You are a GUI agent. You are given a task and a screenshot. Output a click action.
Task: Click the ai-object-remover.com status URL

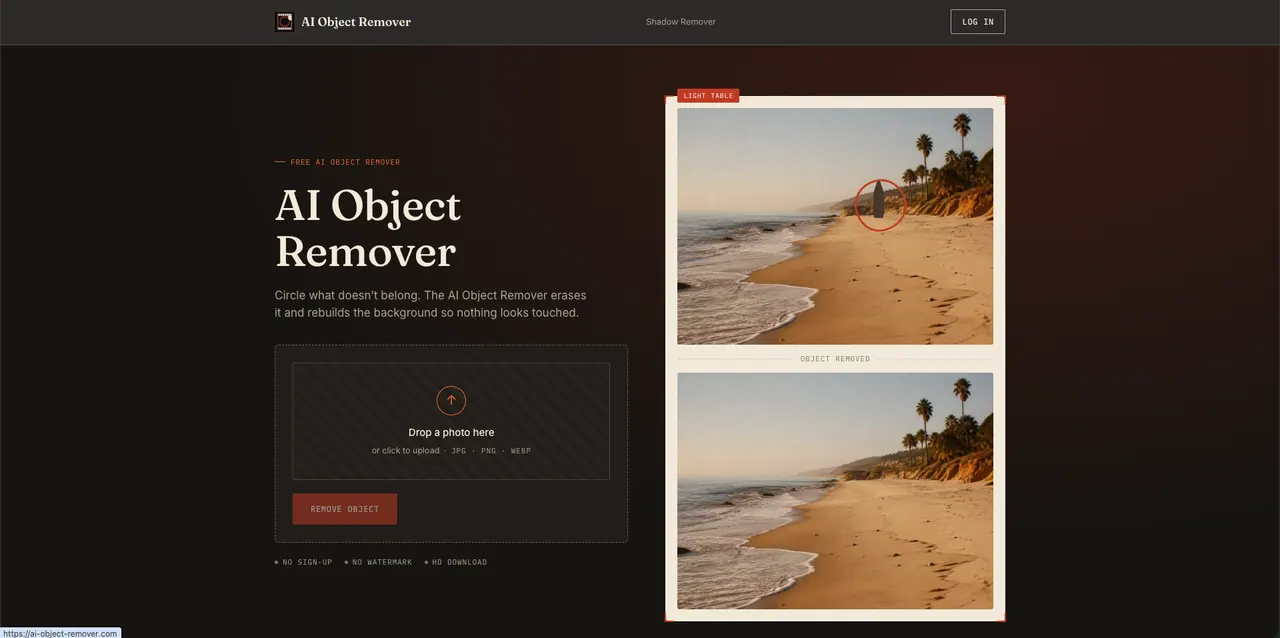60,633
